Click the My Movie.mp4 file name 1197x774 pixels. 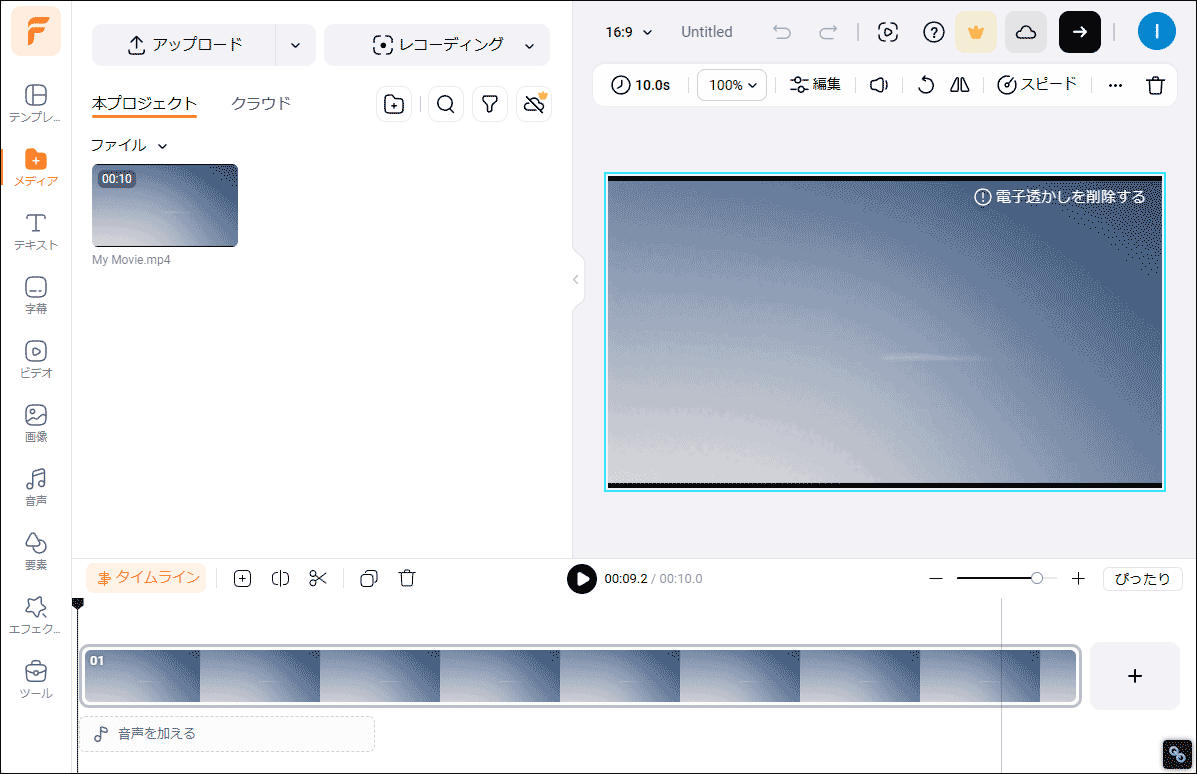pyautogui.click(x=131, y=260)
